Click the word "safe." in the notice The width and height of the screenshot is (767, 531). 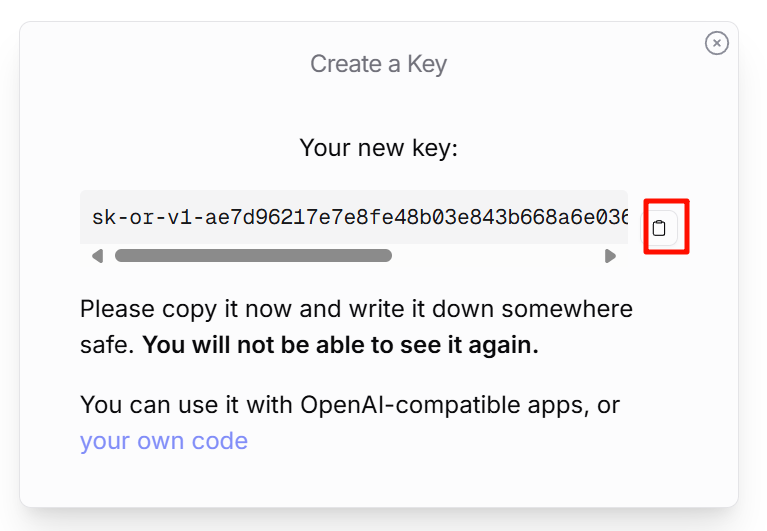[x=107, y=346]
